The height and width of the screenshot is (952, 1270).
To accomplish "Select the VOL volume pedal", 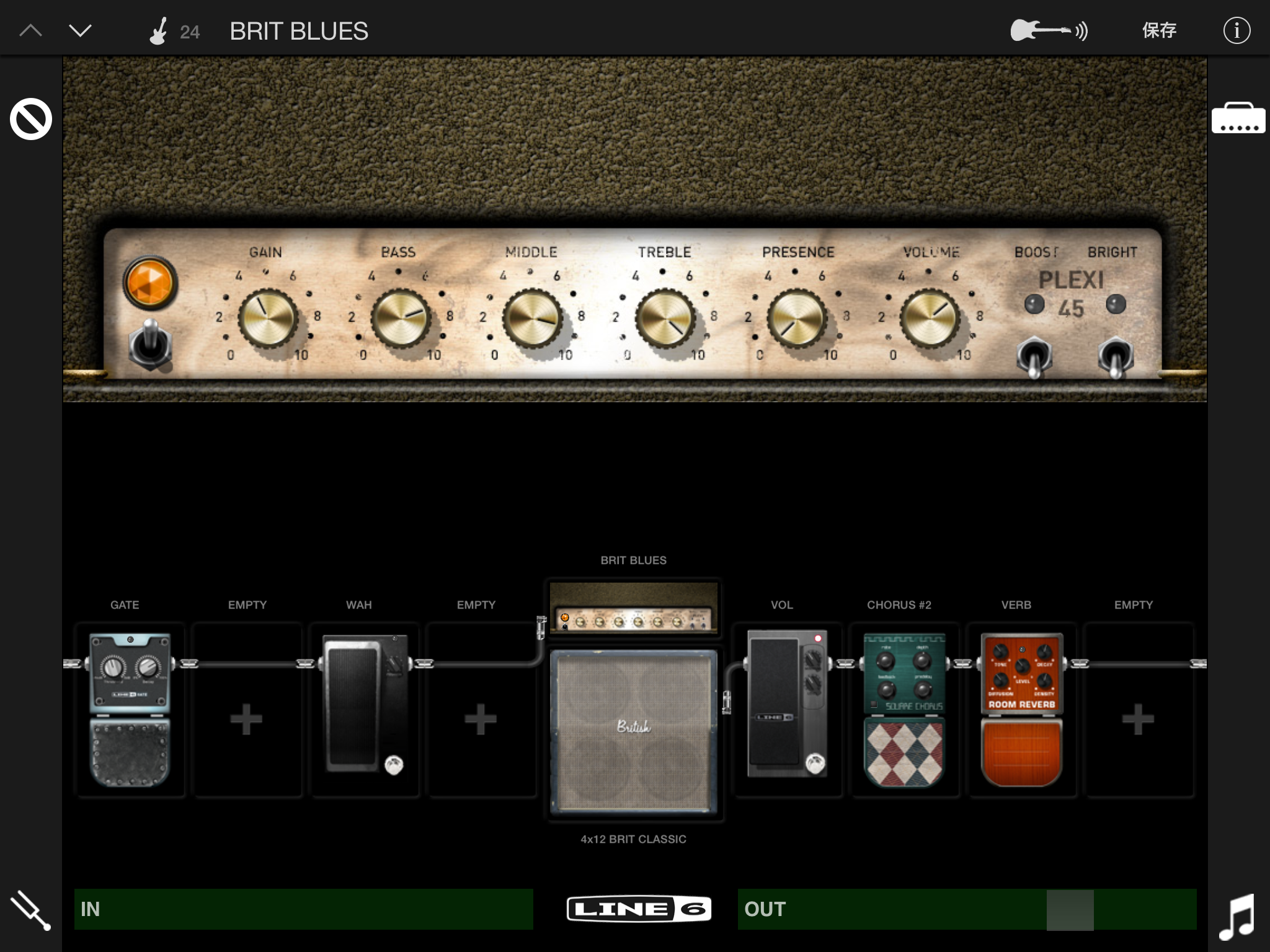I will click(786, 703).
